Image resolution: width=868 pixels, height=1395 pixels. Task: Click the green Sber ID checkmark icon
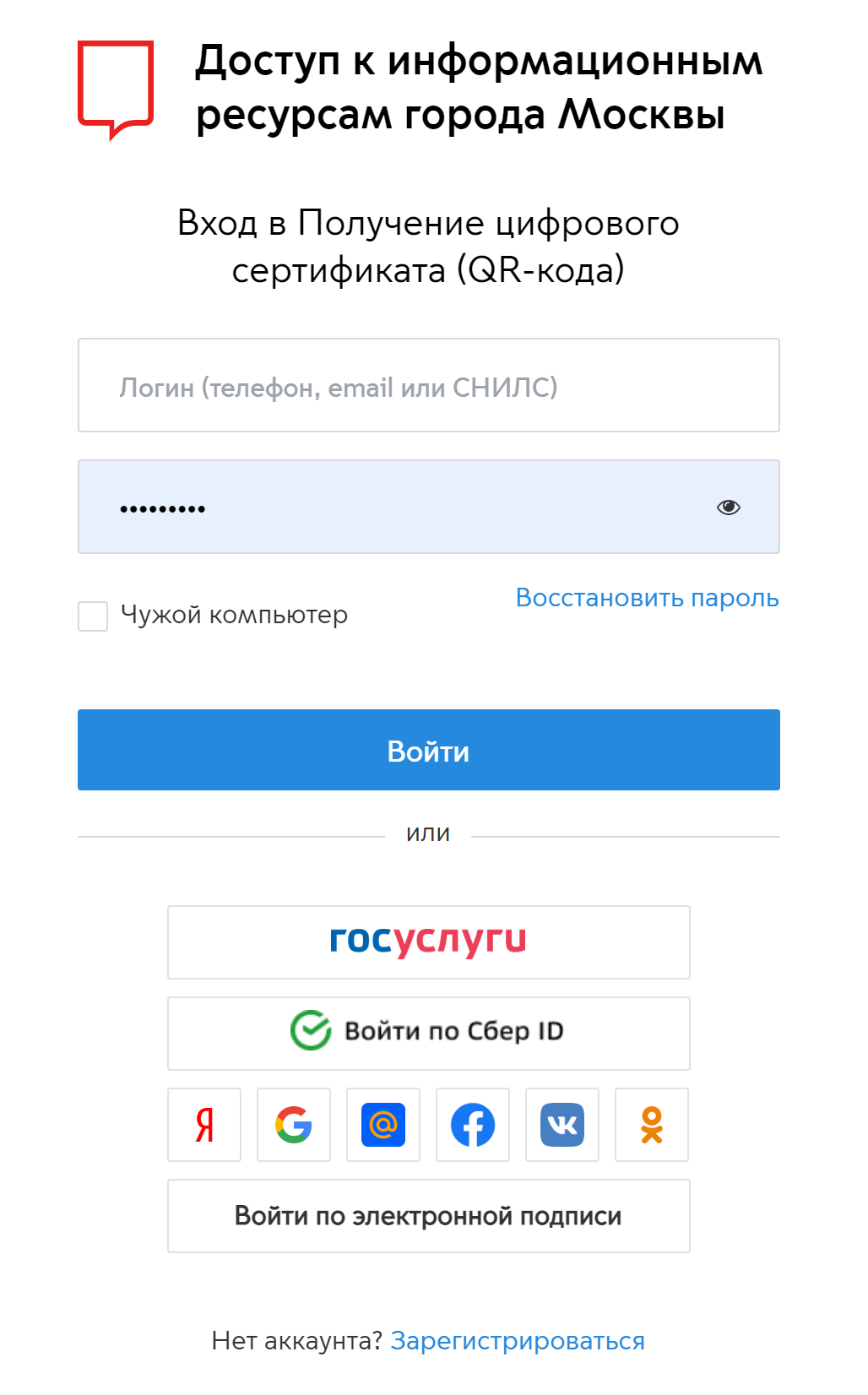(x=311, y=1030)
